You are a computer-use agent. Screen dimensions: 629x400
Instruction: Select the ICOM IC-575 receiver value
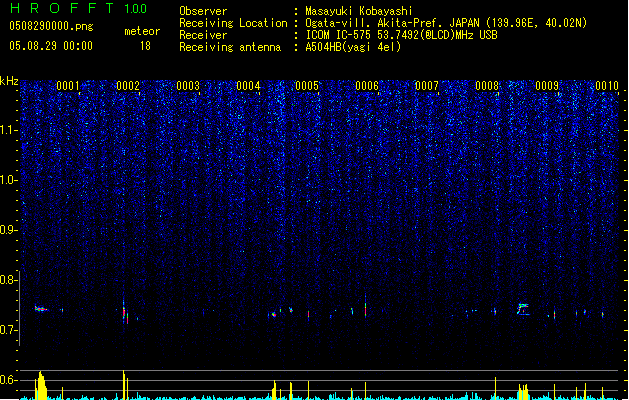(x=402, y=35)
